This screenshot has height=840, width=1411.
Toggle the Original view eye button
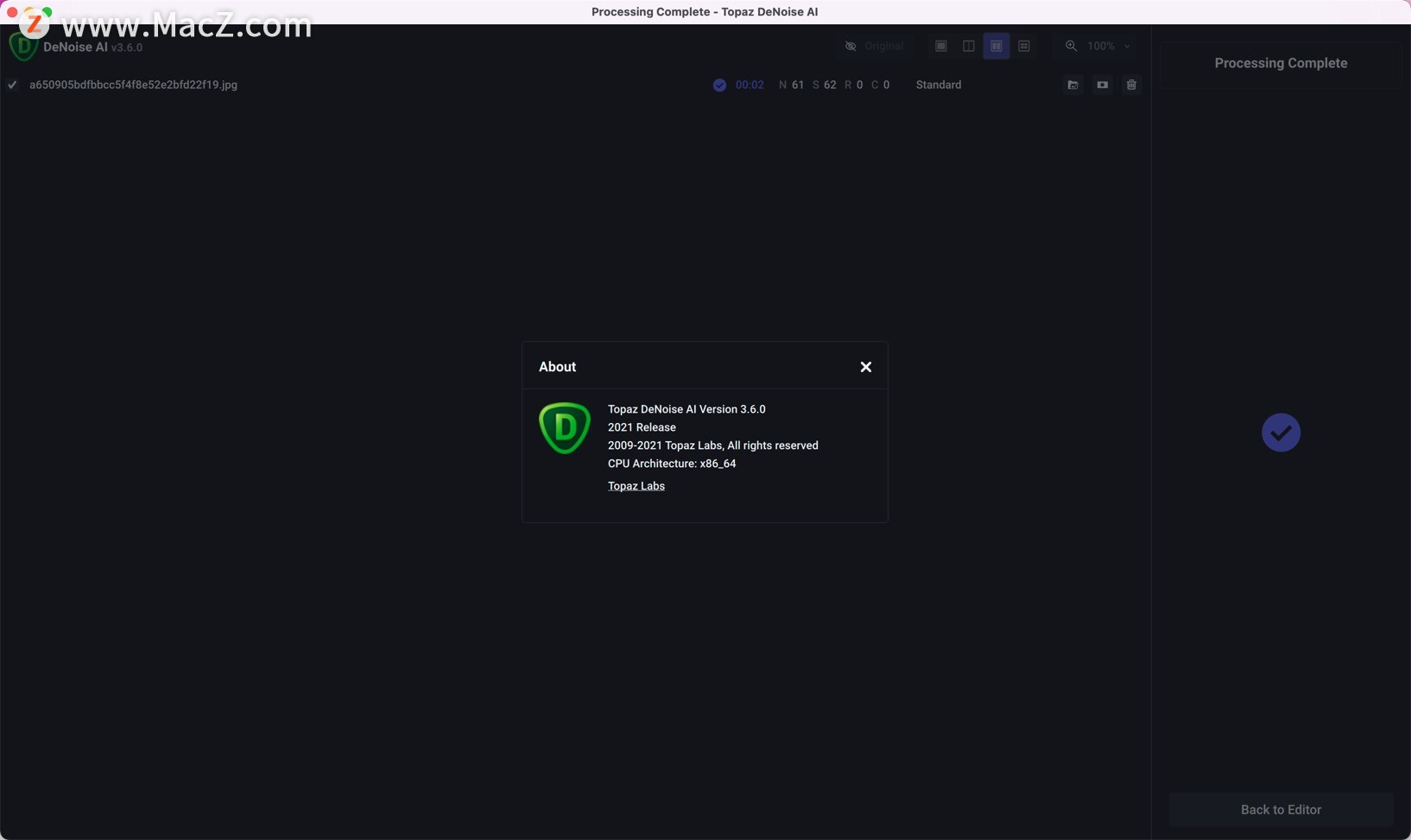[x=875, y=46]
